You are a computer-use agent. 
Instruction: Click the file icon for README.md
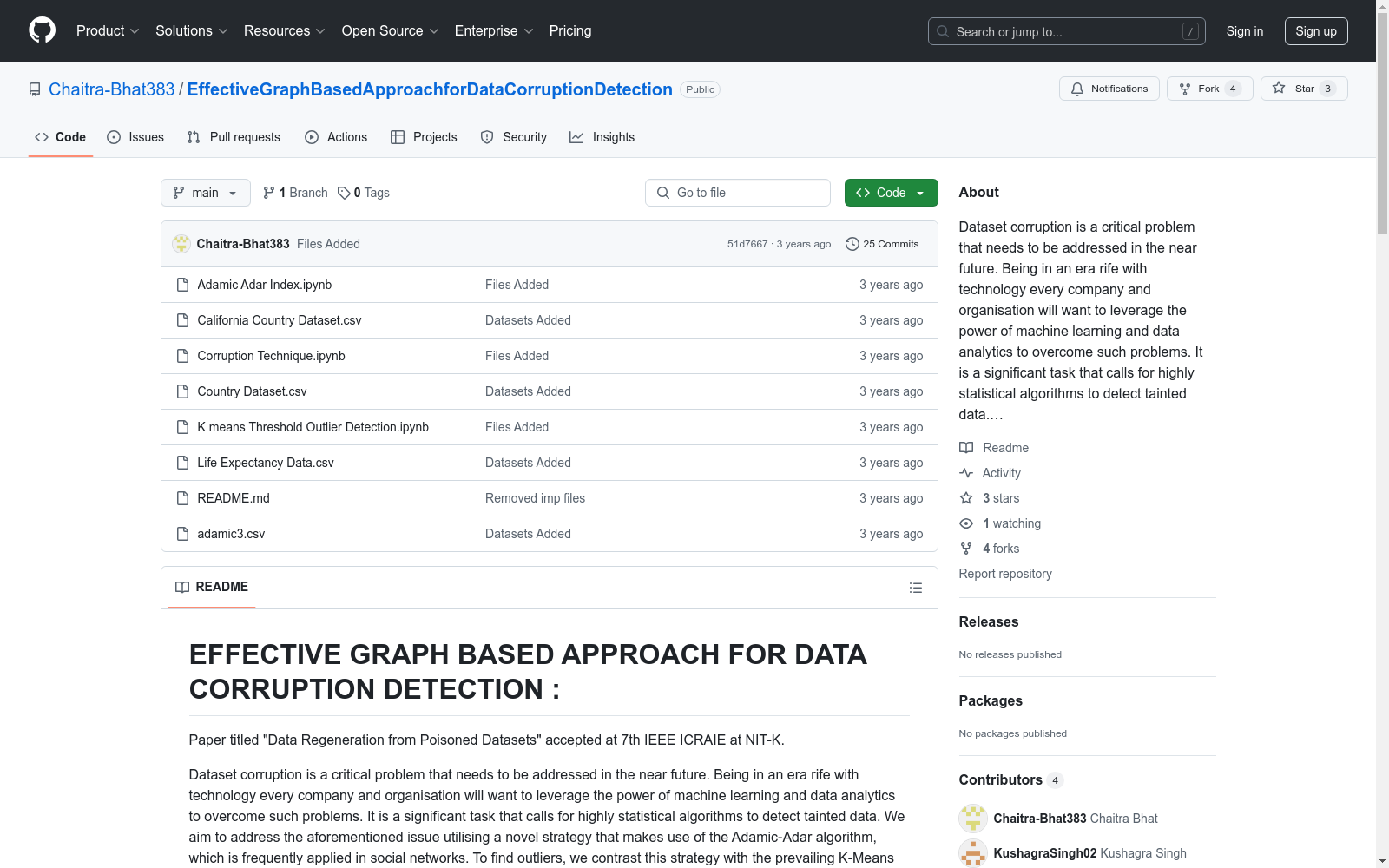(182, 498)
